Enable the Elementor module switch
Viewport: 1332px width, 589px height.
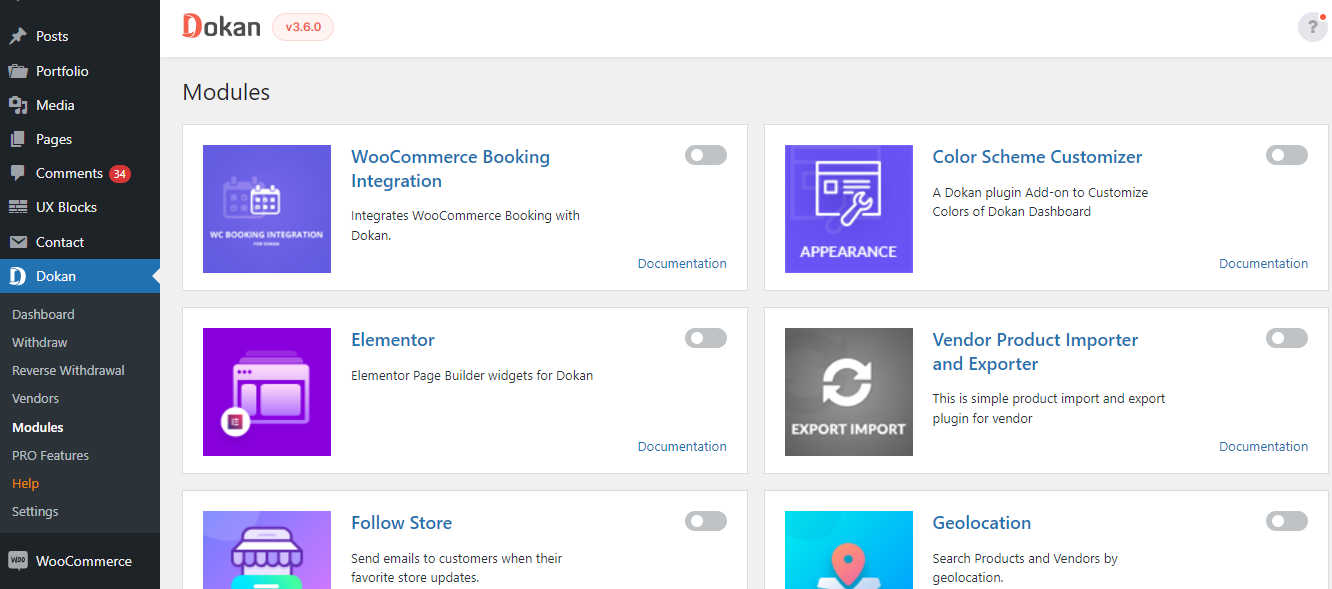click(x=706, y=338)
